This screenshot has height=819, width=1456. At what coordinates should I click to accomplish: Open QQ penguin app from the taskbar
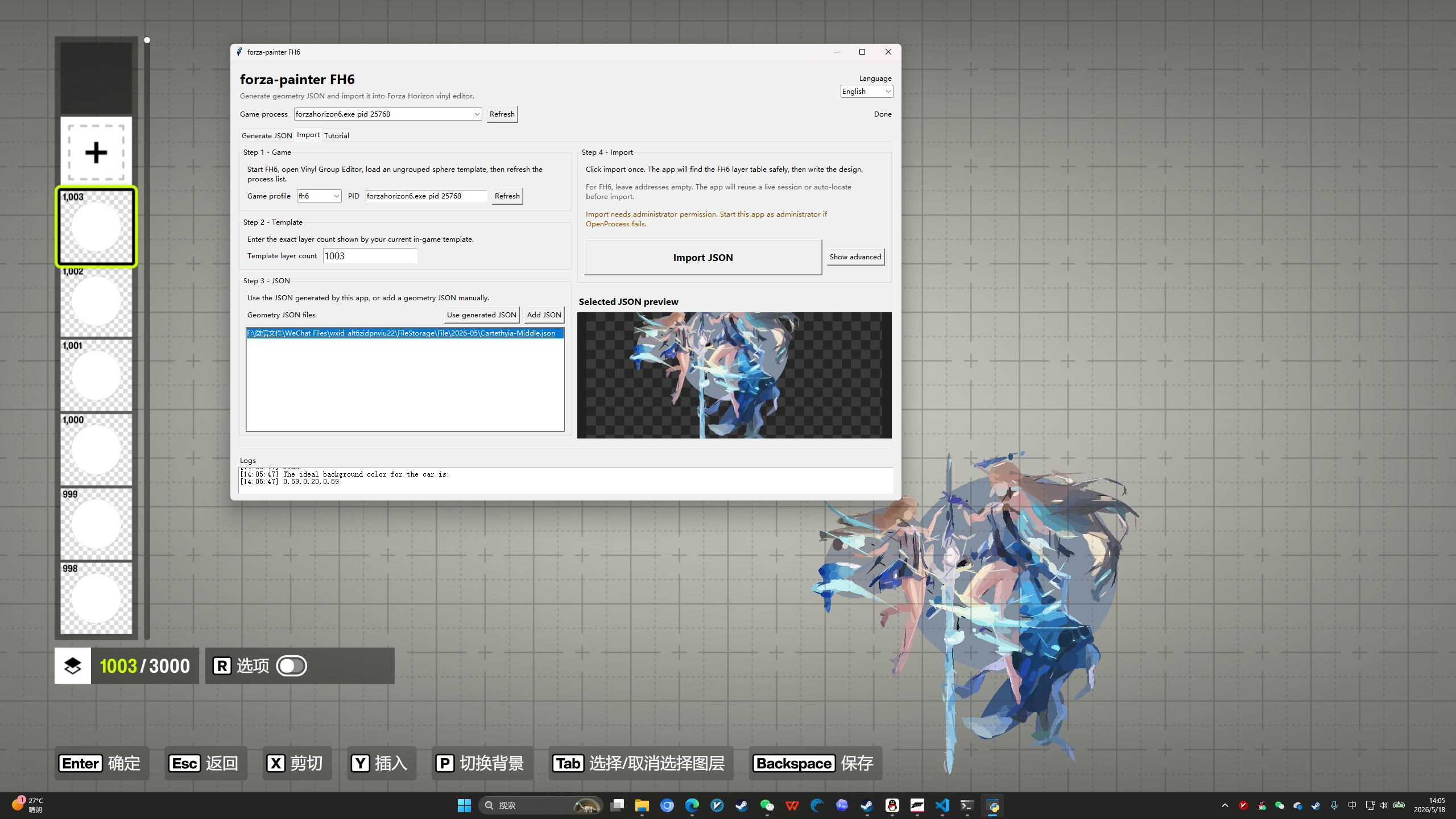click(892, 805)
